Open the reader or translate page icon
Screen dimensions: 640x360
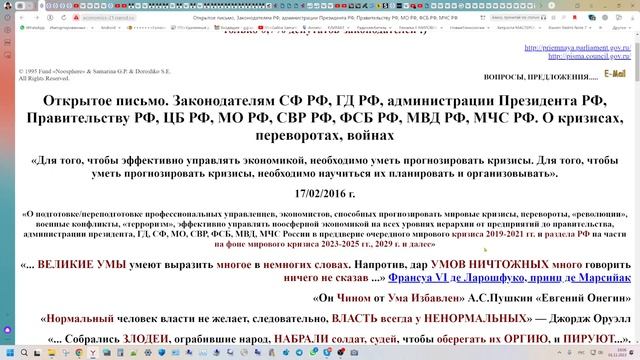[x=483, y=18]
